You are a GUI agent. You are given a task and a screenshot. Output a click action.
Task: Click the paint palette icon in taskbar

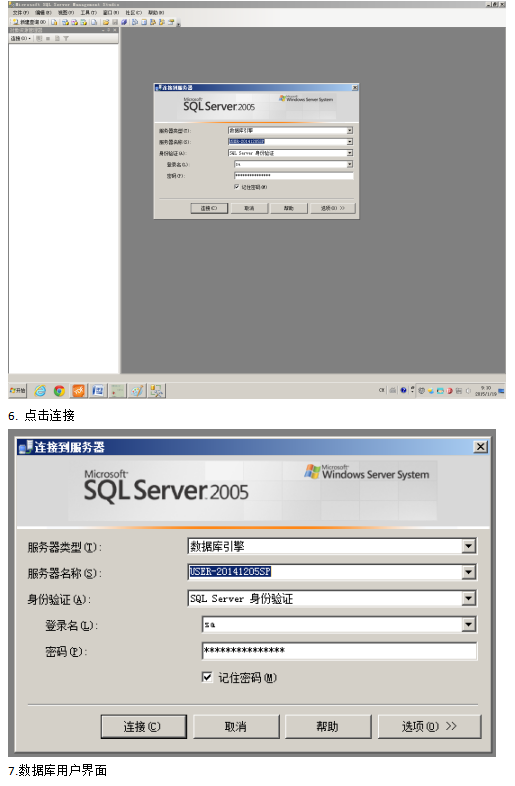(137, 391)
